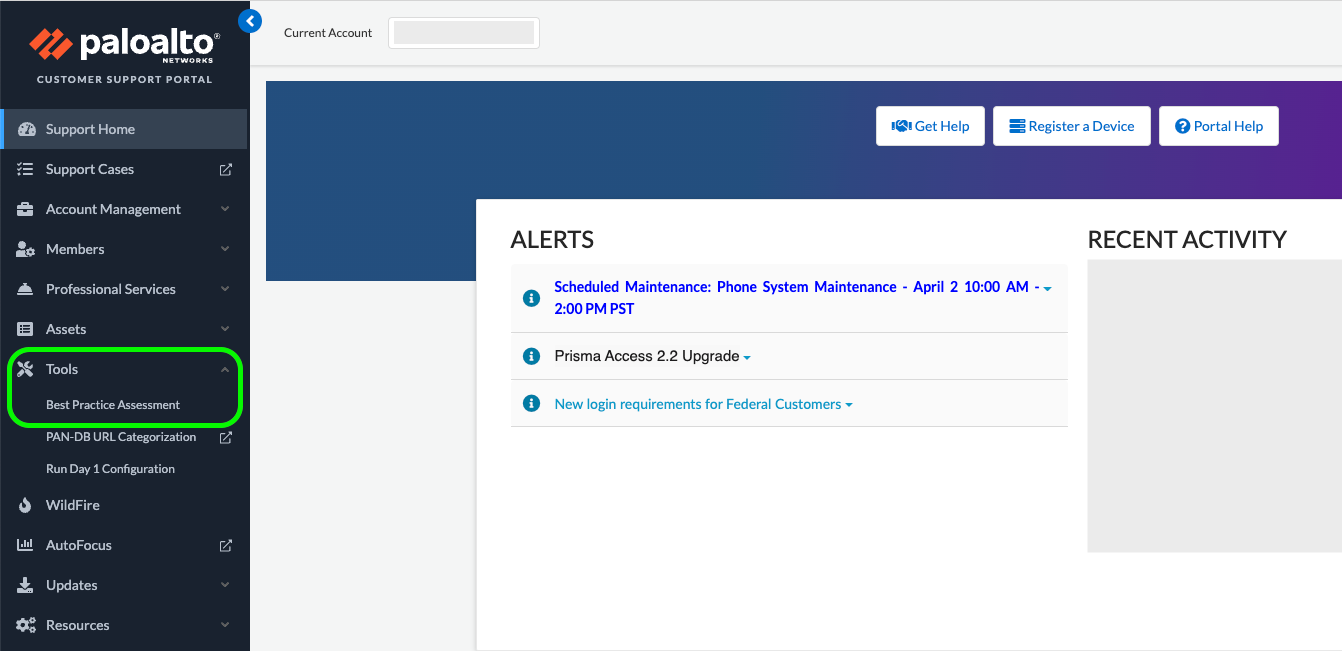Click the Tools wrench icon

point(26,369)
